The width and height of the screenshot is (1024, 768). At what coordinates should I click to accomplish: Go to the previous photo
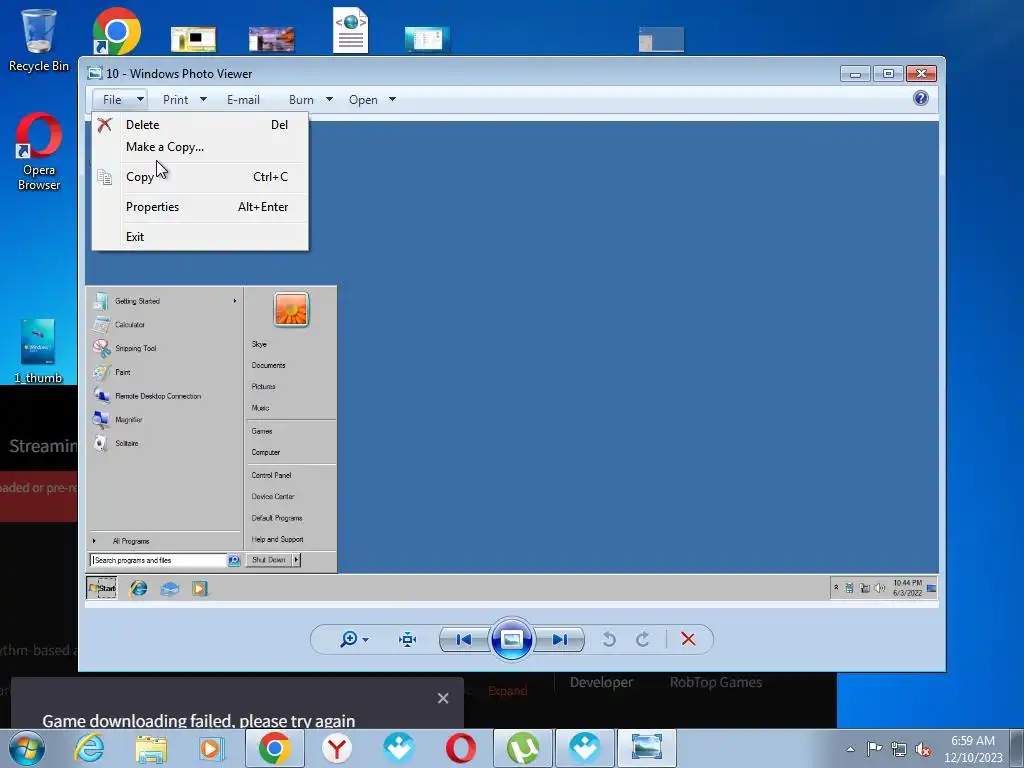[464, 639]
